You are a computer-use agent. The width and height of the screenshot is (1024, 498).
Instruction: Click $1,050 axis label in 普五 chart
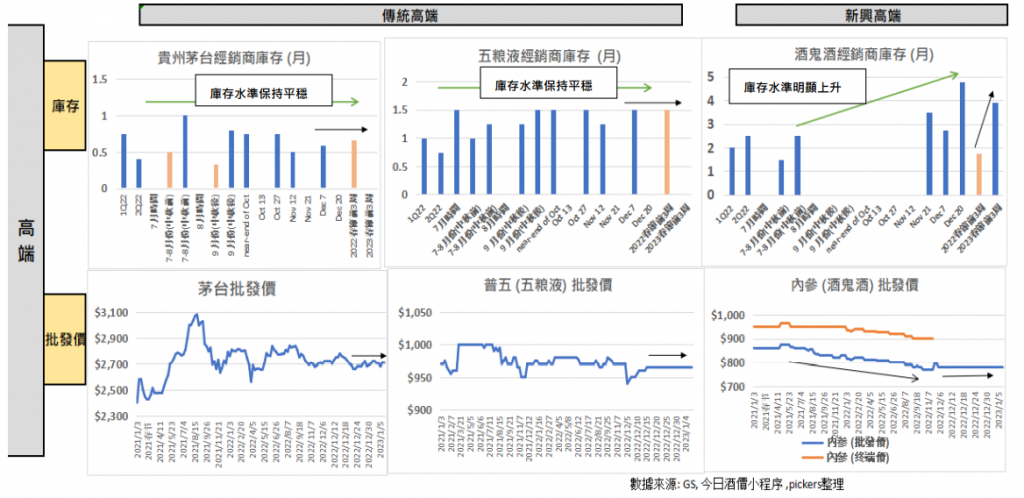414,313
